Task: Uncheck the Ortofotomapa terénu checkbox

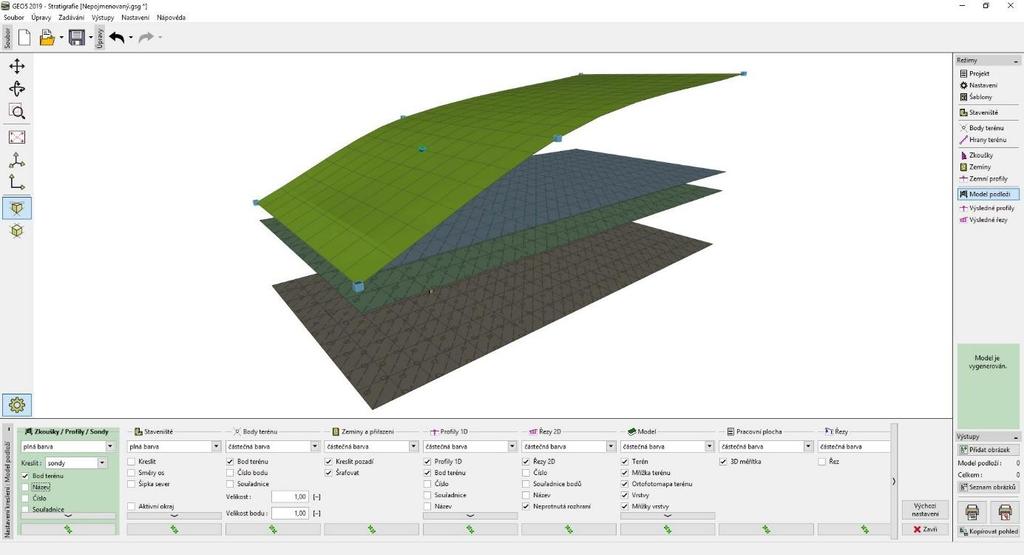Action: [x=624, y=484]
